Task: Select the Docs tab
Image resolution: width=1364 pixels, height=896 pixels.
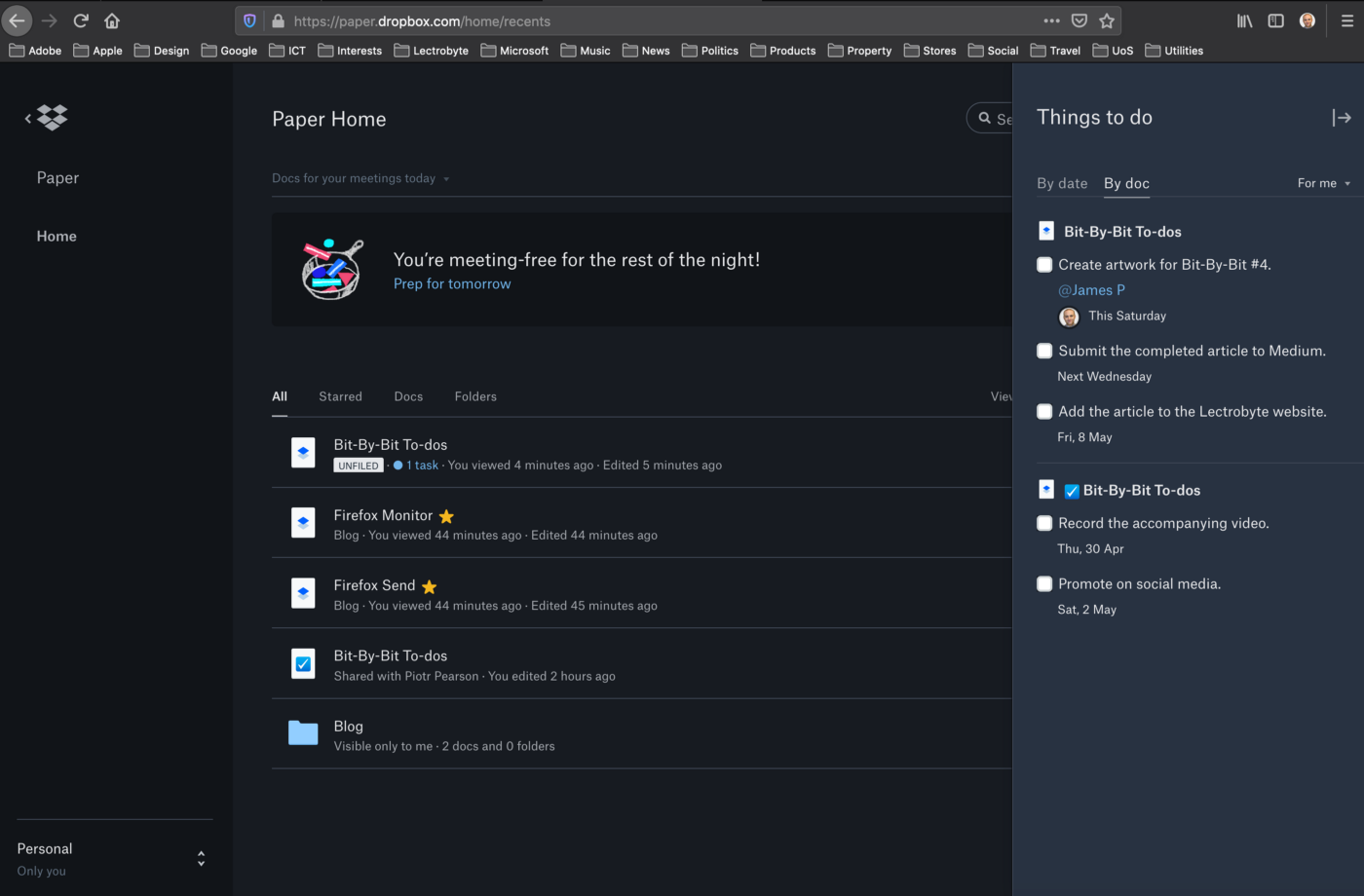Action: coord(408,396)
